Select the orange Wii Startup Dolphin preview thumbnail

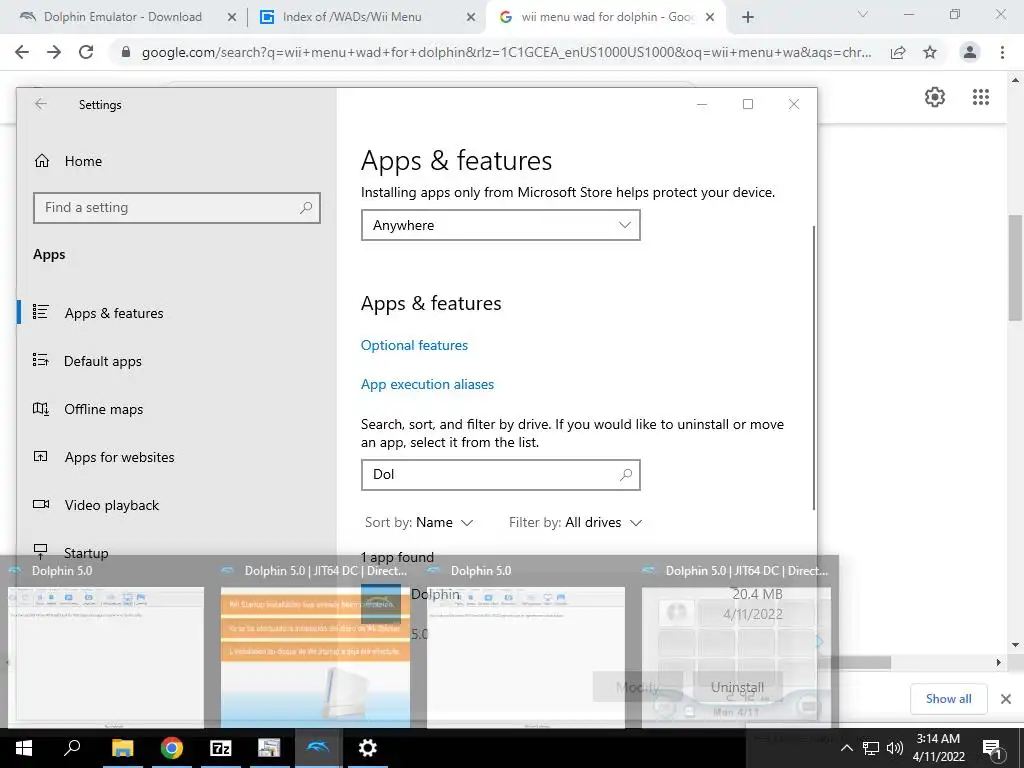315,656
